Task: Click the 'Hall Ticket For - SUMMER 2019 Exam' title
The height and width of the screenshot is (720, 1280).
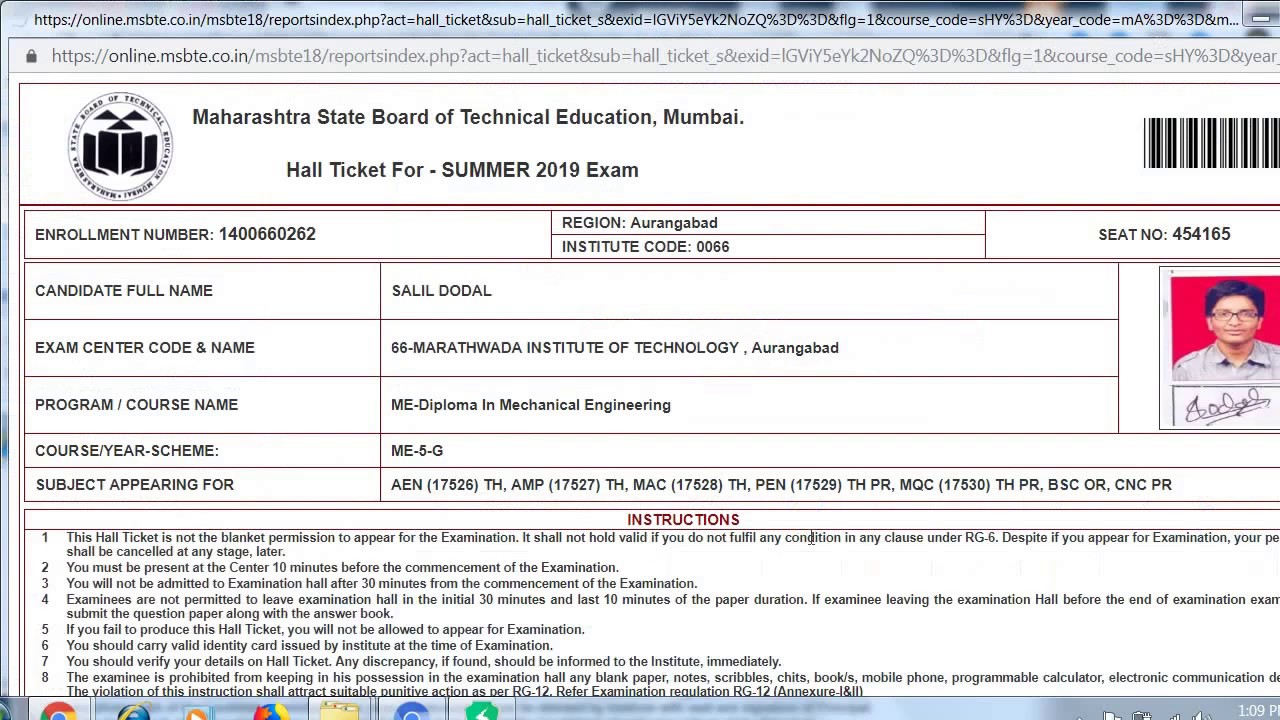Action: [x=462, y=170]
